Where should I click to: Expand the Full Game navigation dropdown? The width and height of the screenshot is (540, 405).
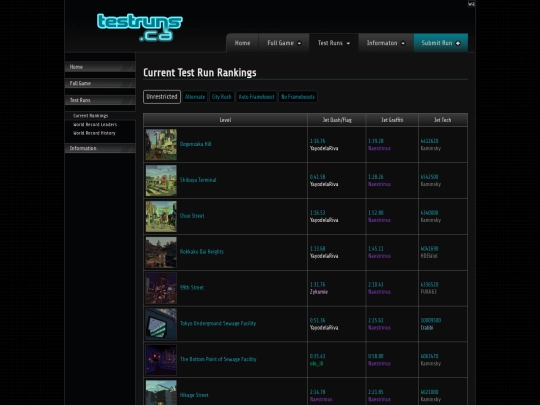(284, 43)
